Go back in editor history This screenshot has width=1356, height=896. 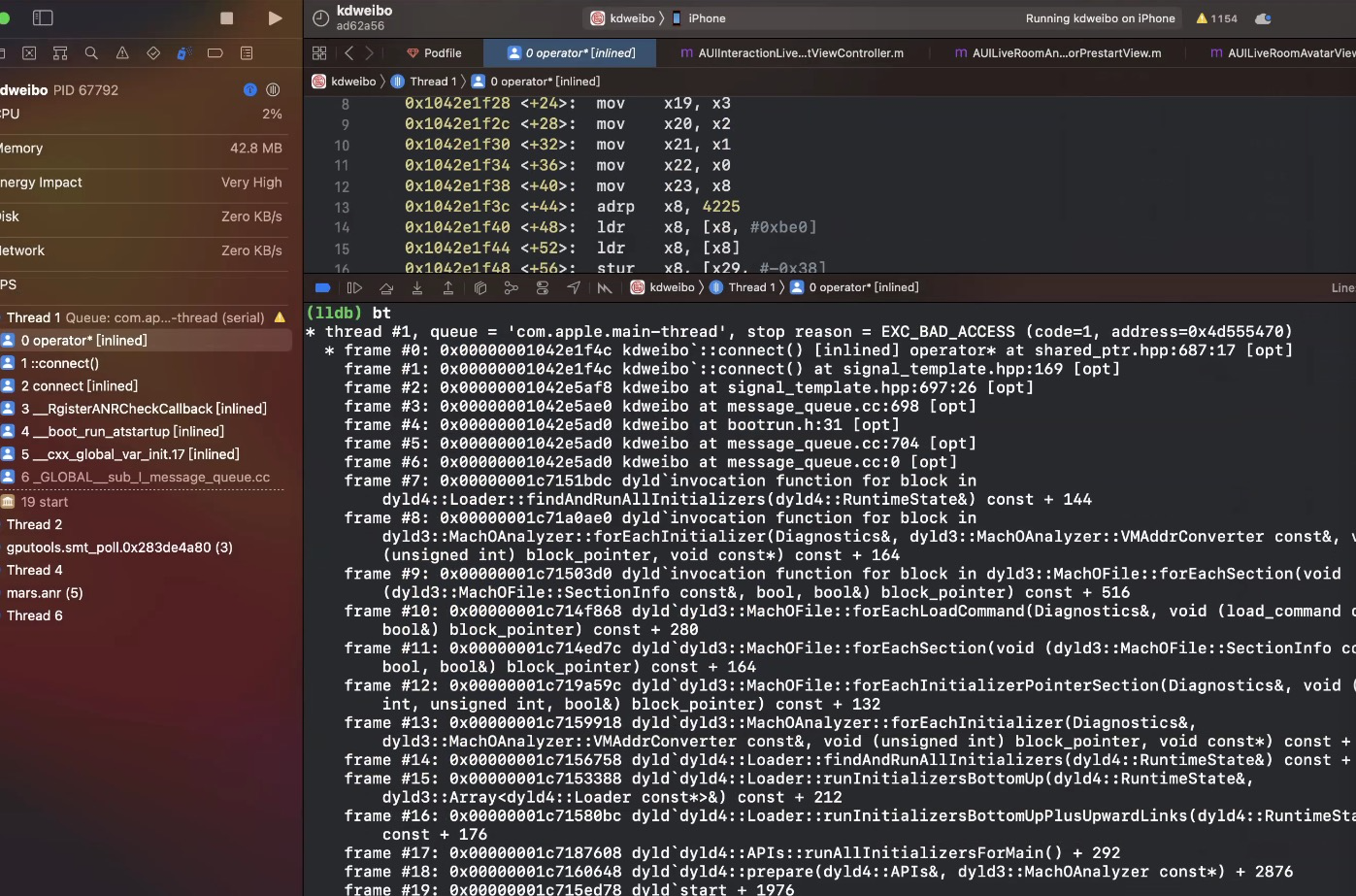[x=348, y=53]
